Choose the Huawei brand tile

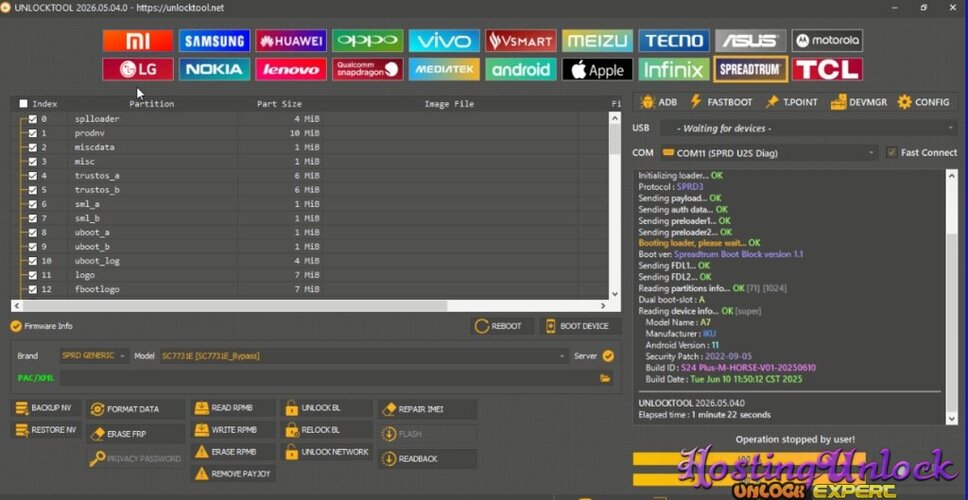pyautogui.click(x=291, y=41)
